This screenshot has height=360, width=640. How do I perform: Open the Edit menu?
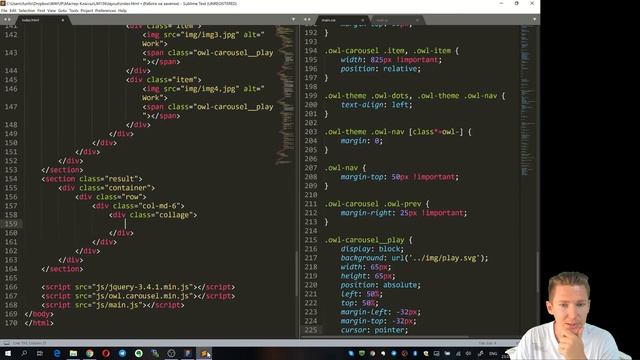(x=13, y=11)
